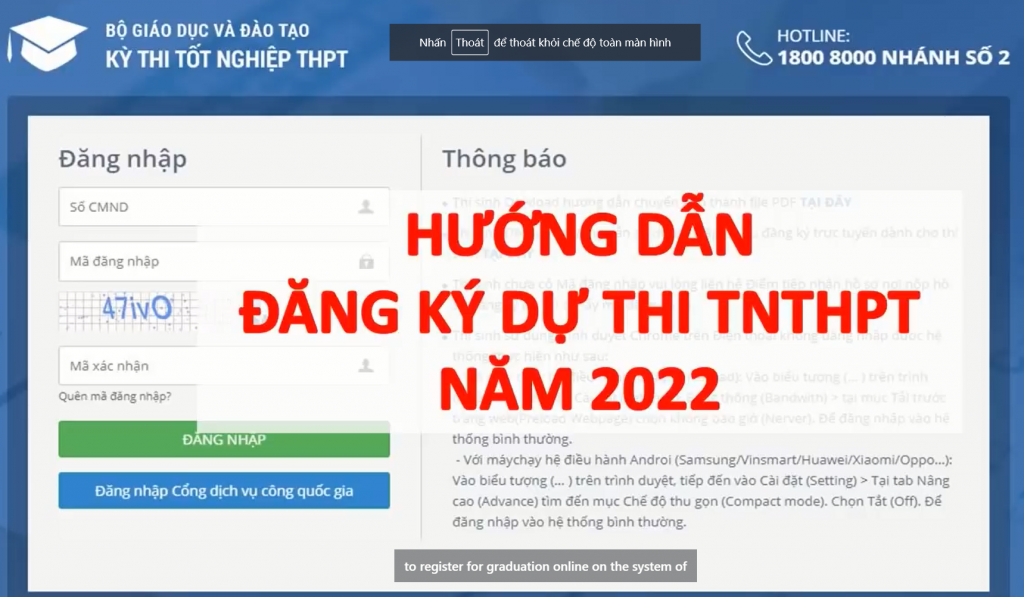
Task: Click the person icon in Số CMND field
Action: tap(367, 208)
